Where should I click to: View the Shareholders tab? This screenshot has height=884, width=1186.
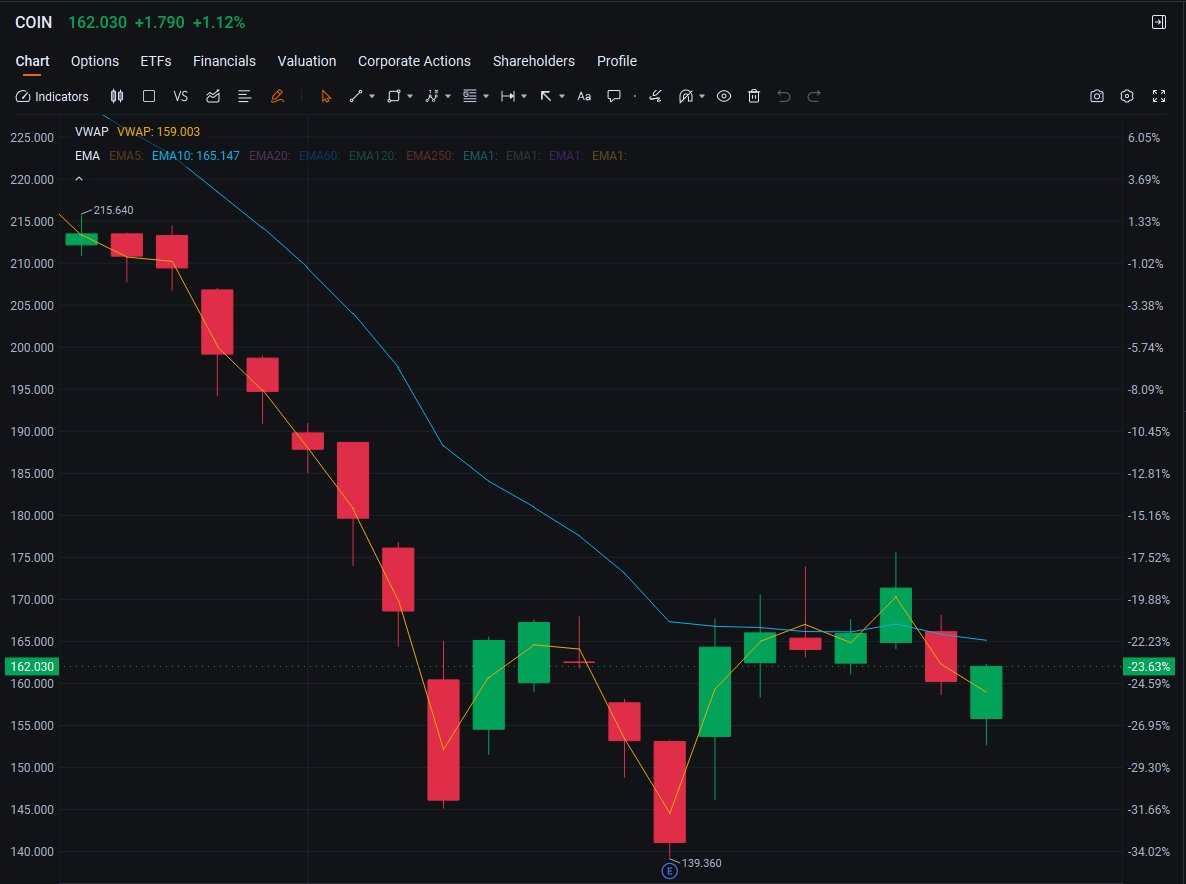(x=533, y=61)
